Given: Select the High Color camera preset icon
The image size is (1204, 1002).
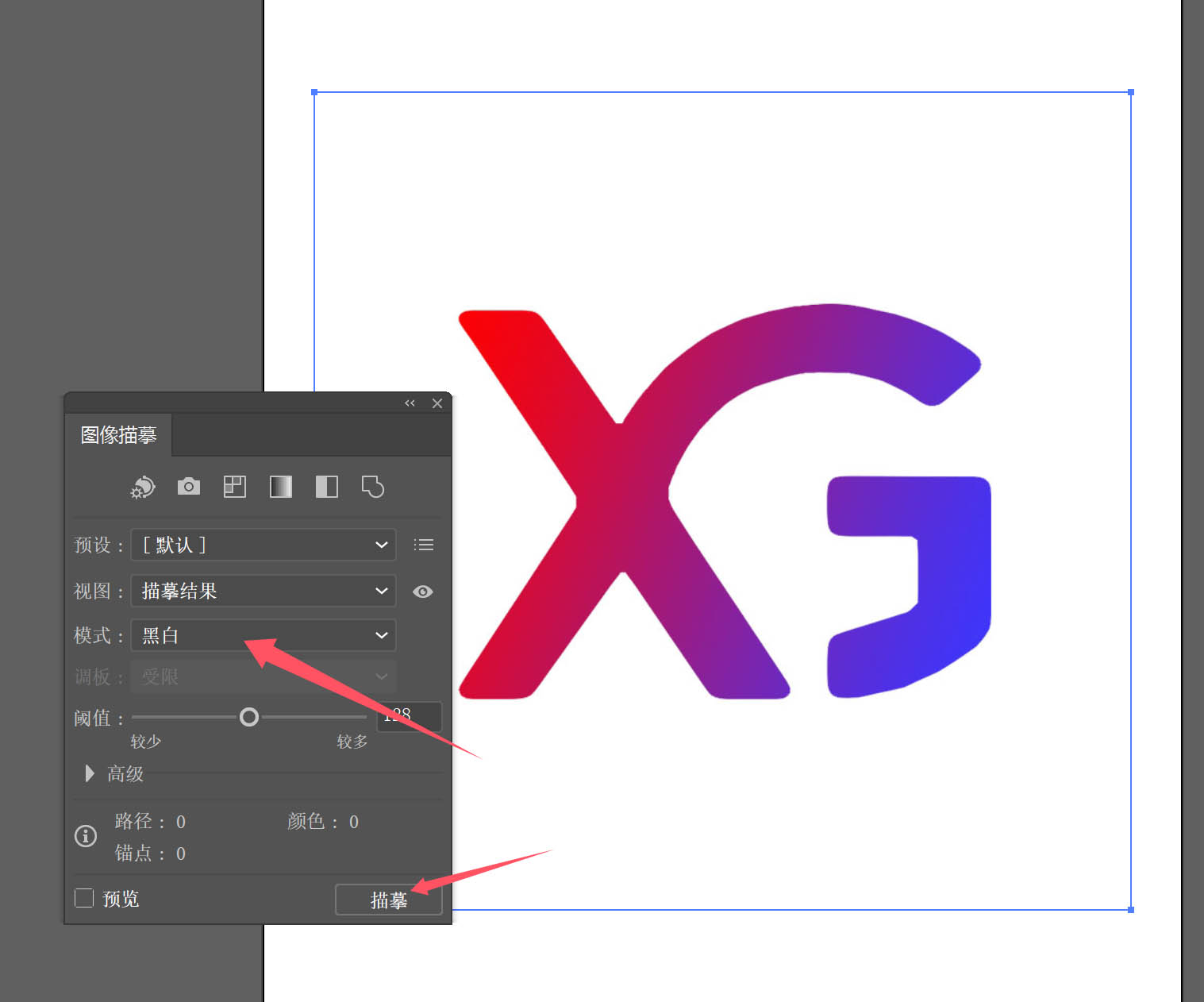Looking at the screenshot, I should point(189,487).
